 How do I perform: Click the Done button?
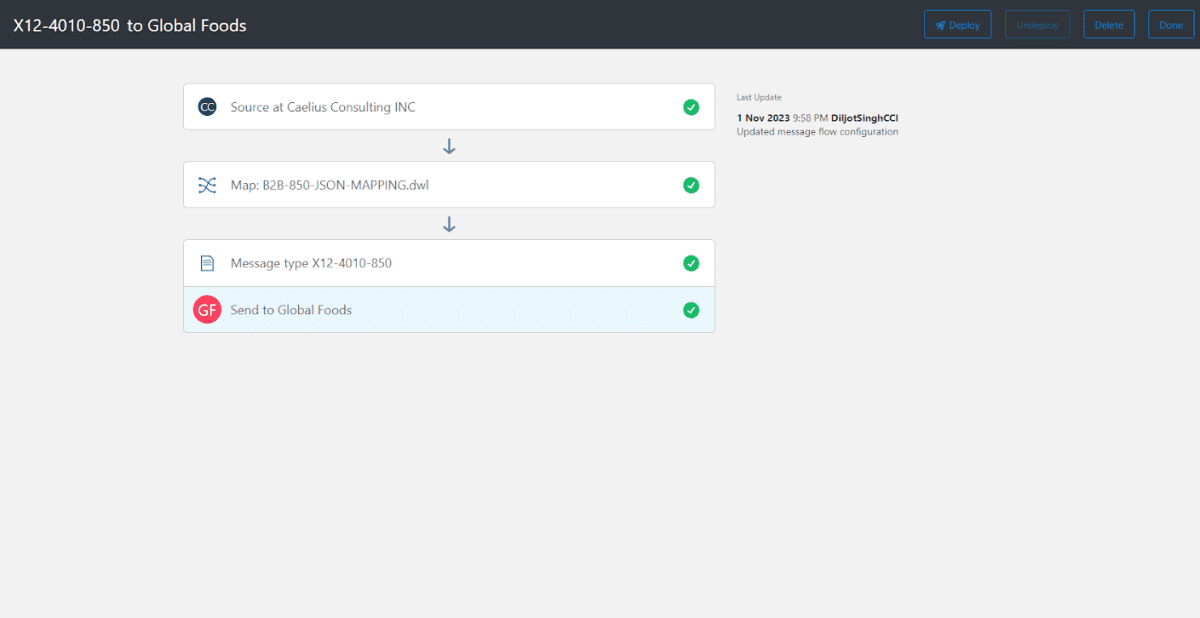pyautogui.click(x=1171, y=25)
